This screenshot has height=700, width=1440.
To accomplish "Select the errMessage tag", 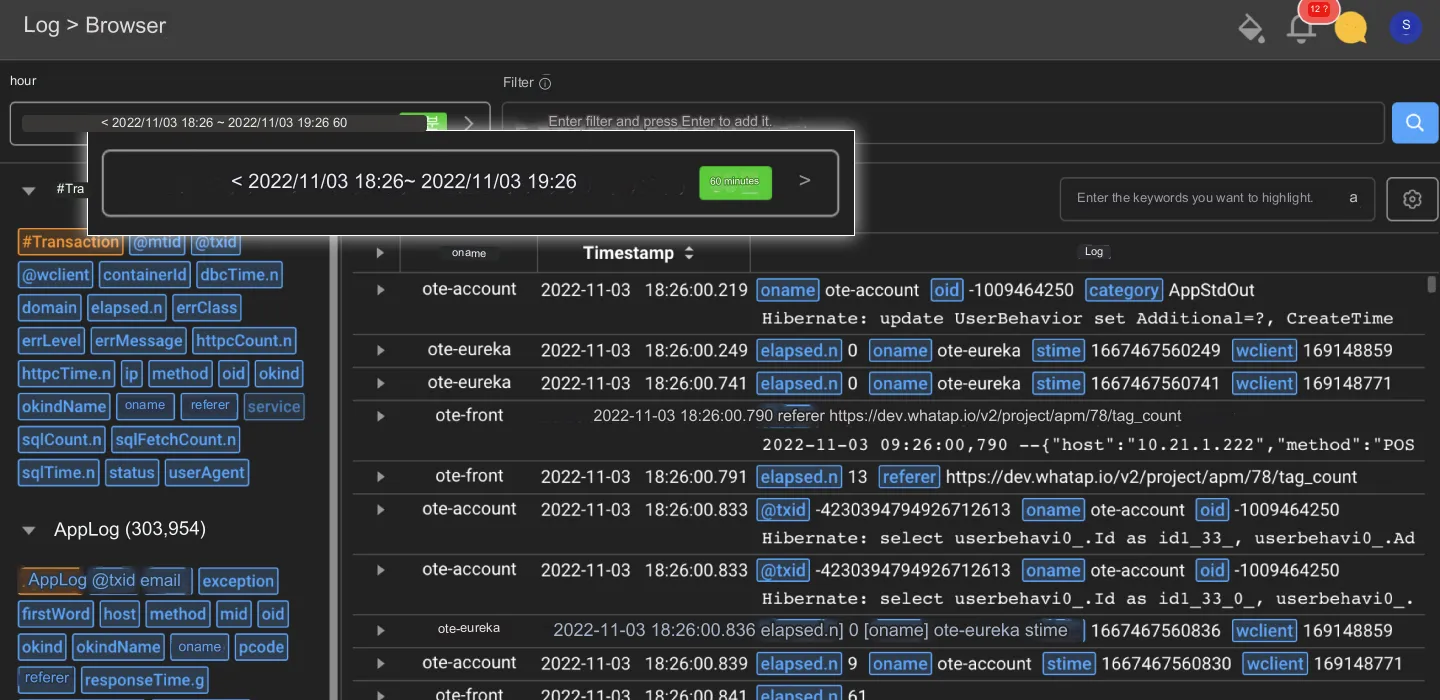I will [139, 341].
